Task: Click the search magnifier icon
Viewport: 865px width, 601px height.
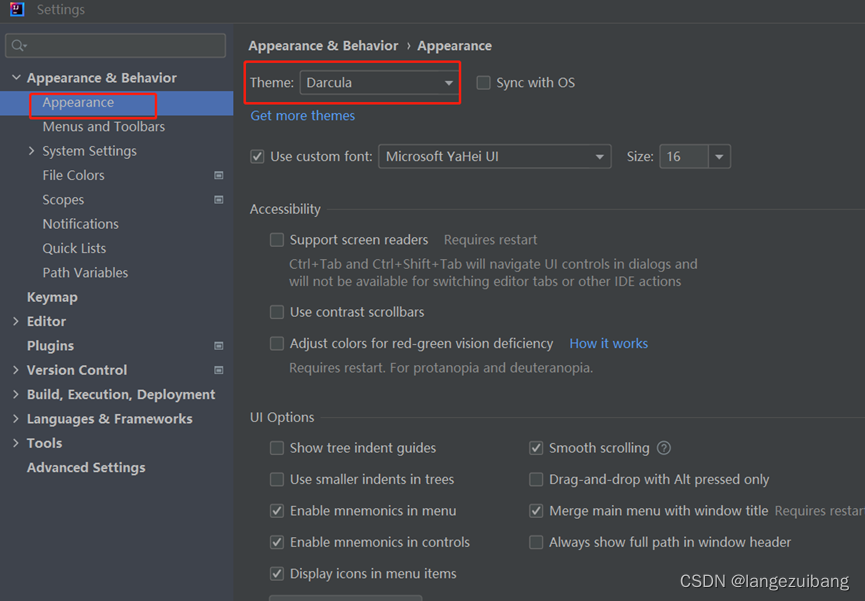Action: click(19, 46)
